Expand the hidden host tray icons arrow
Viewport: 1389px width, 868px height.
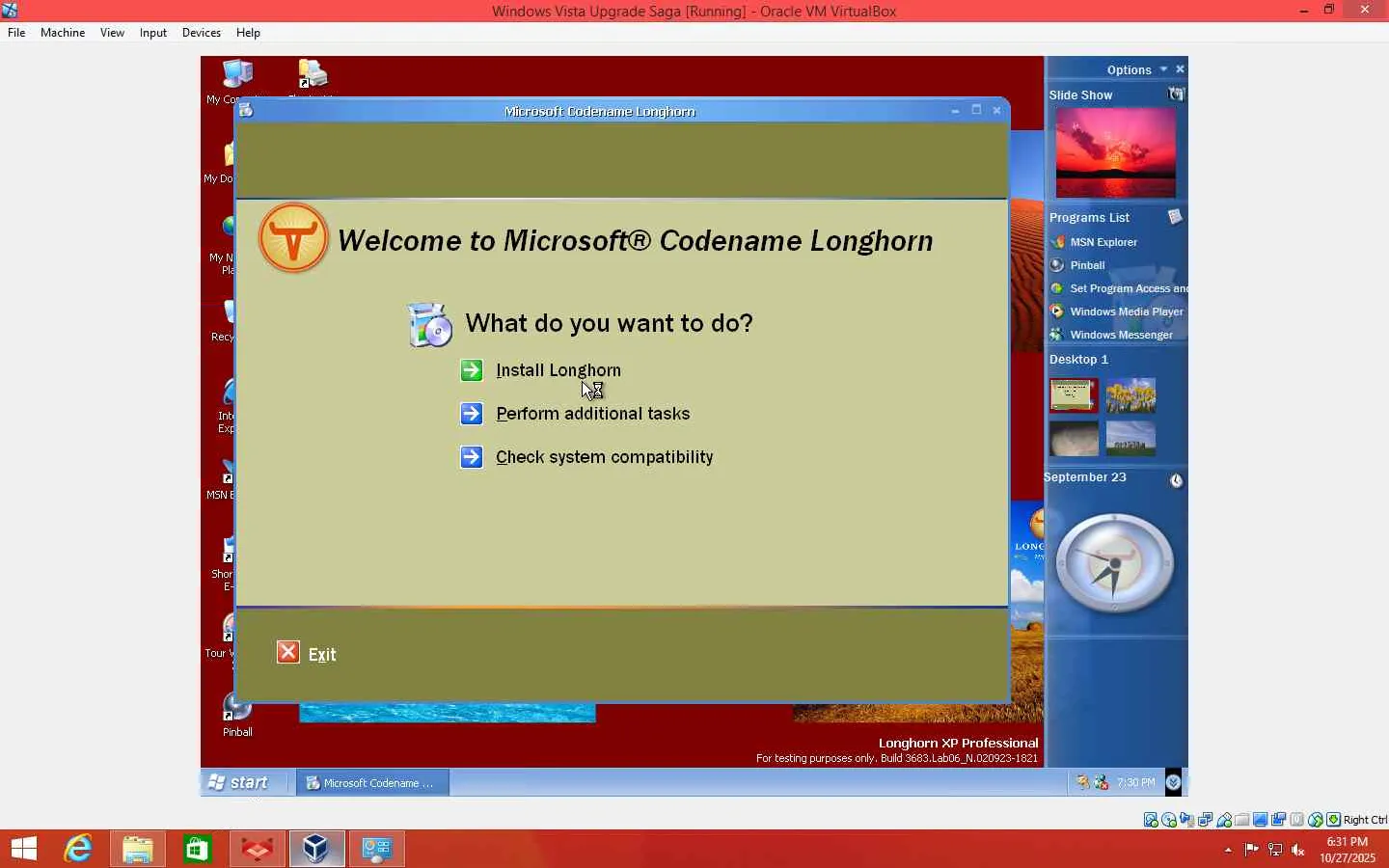coord(1228,850)
